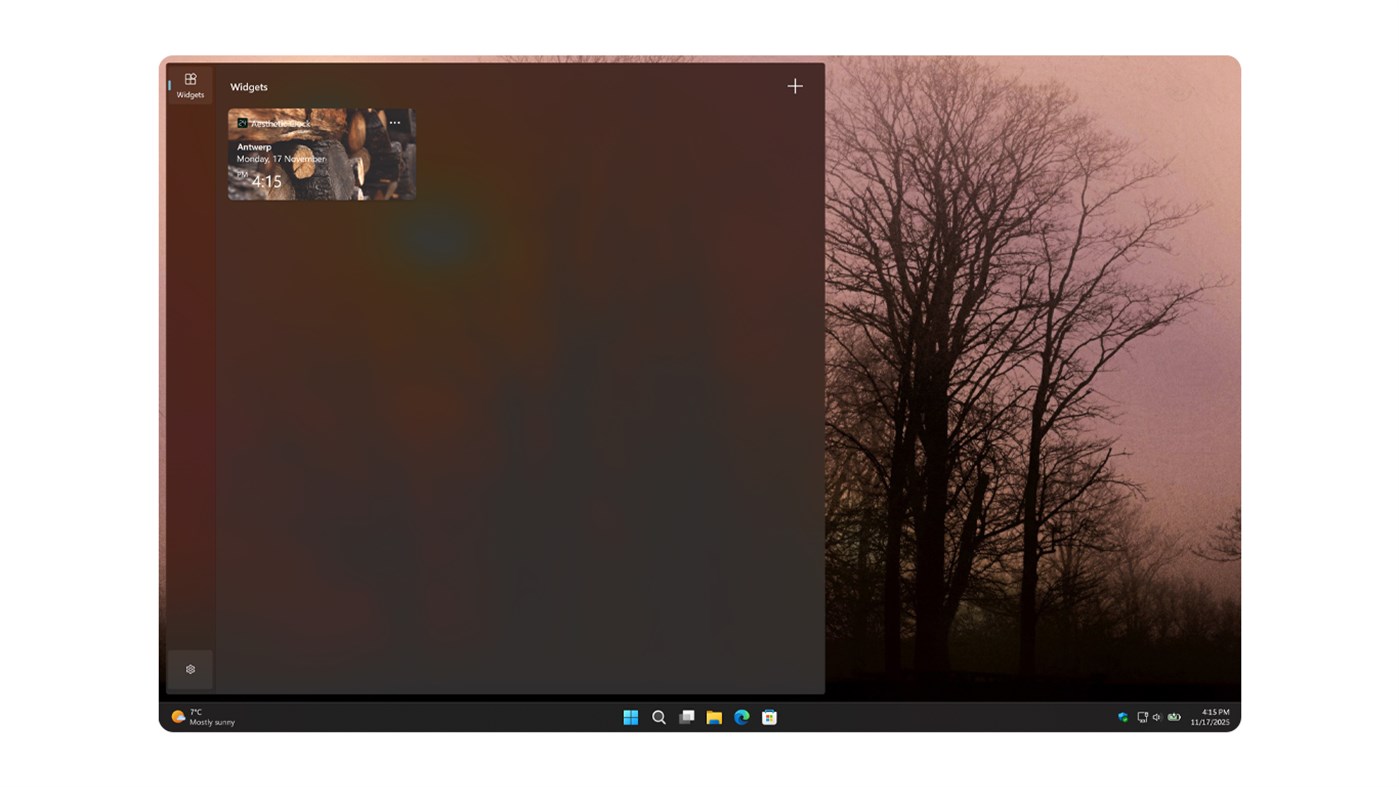Open Microsoft Store from the taskbar
The image size is (1399, 787).
click(769, 717)
